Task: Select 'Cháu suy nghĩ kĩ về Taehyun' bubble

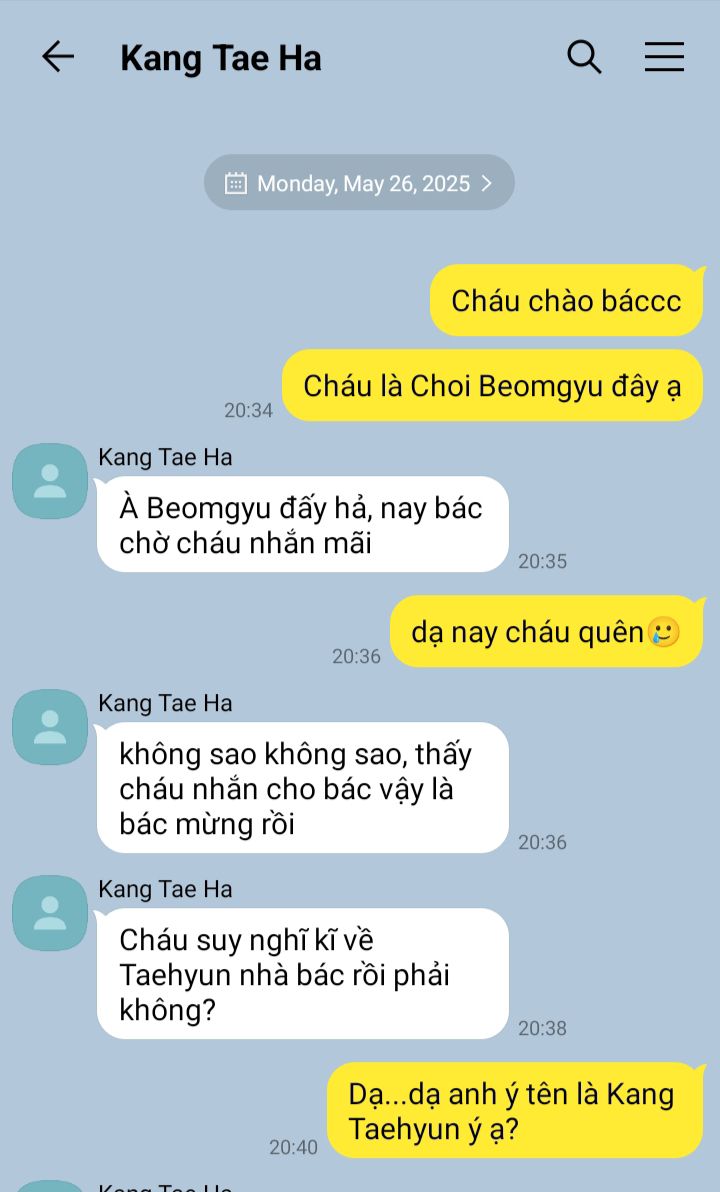Action: coord(303,974)
